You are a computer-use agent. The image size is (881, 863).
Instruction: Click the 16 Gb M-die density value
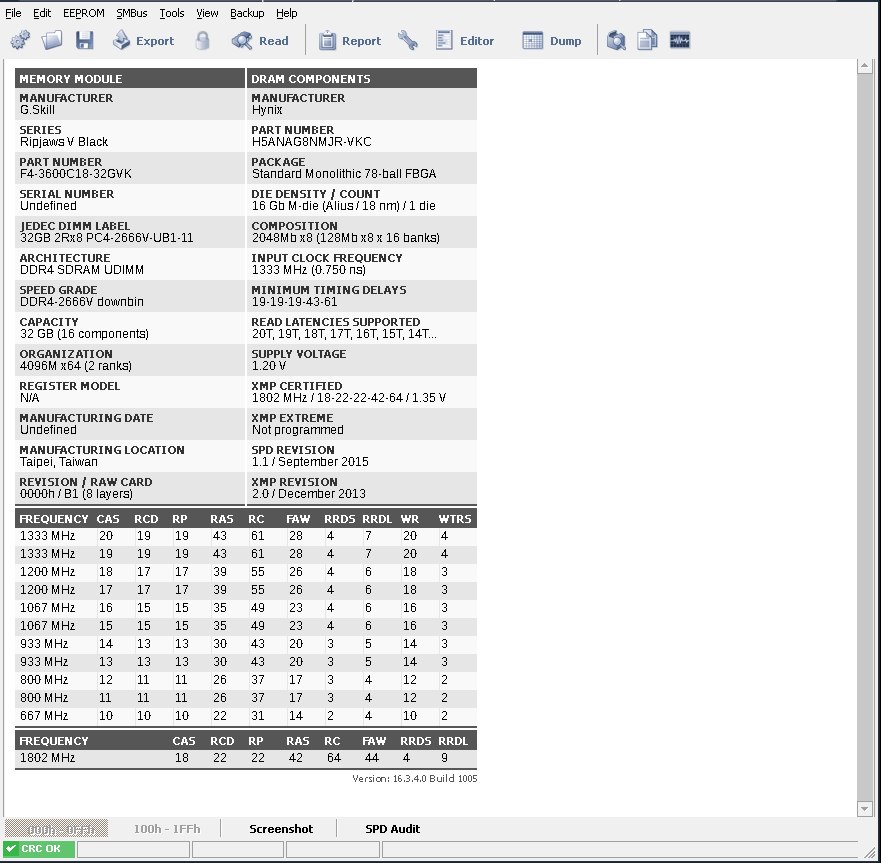click(343, 206)
